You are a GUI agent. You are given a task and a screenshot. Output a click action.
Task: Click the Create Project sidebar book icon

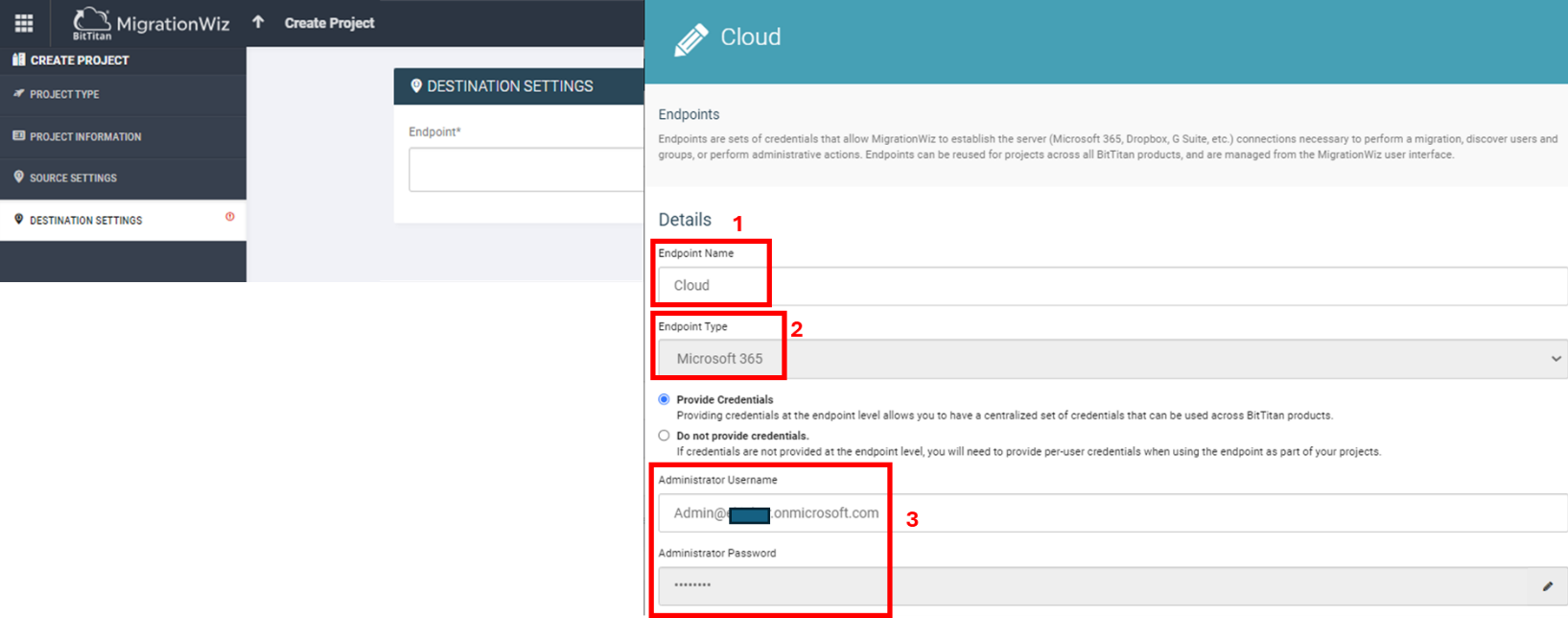coord(18,59)
